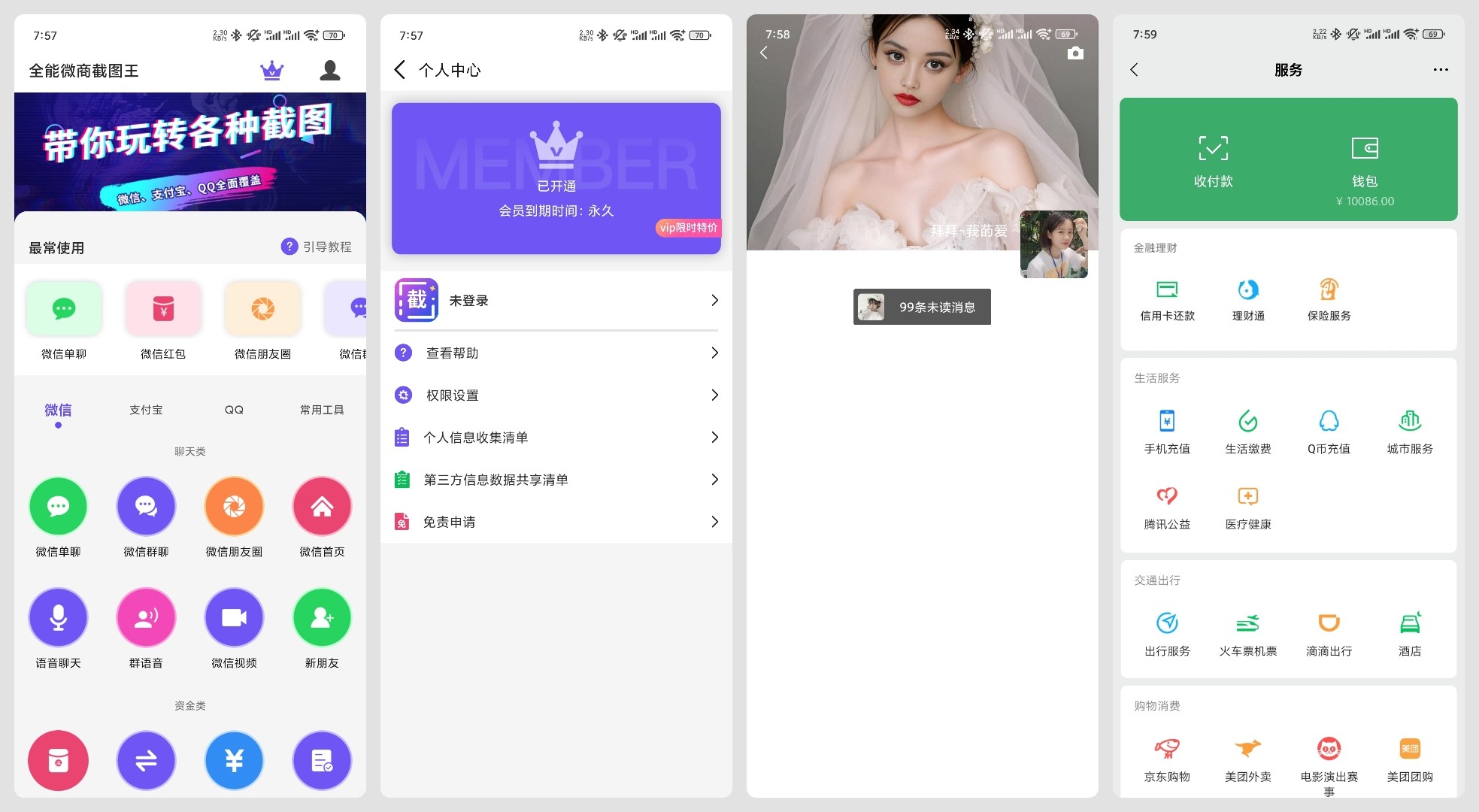
Task: Open the 权限设置 entry
Action: point(556,395)
